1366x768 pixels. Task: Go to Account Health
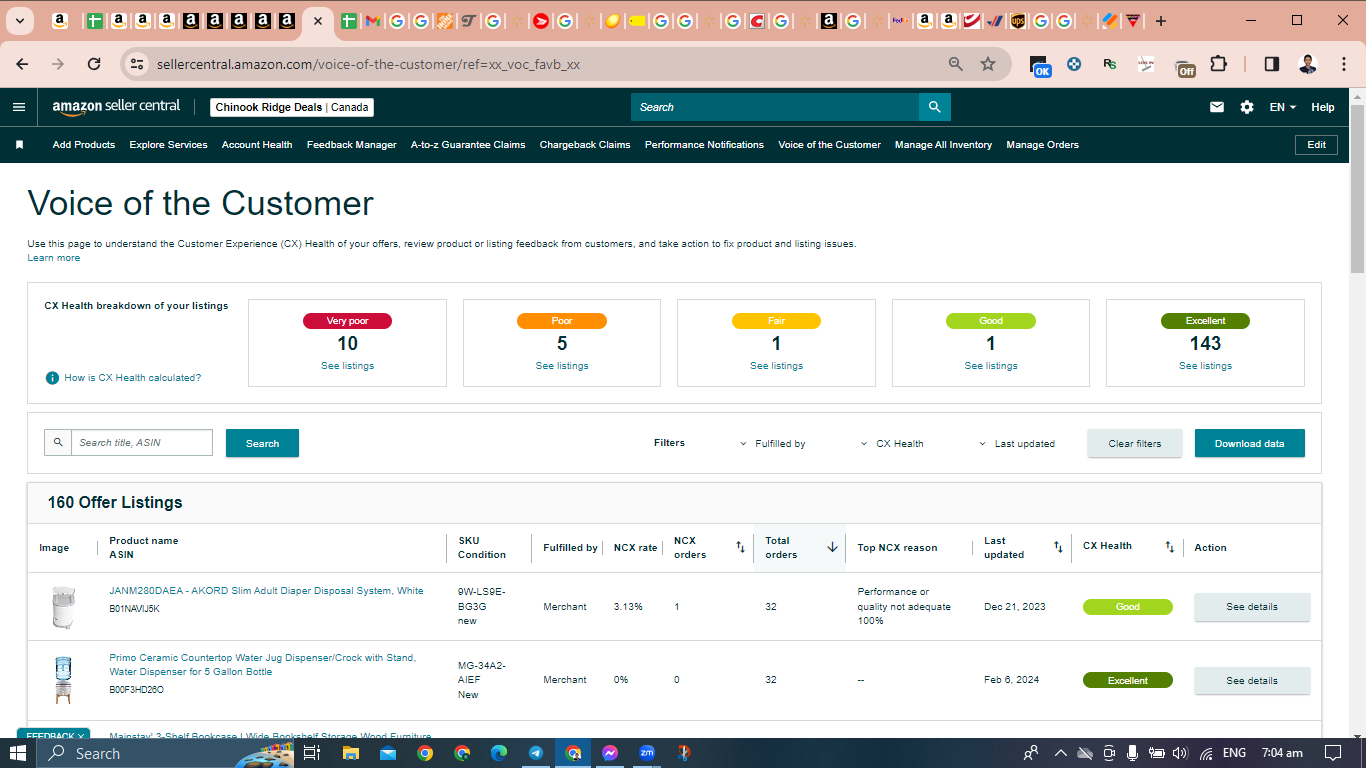point(257,145)
